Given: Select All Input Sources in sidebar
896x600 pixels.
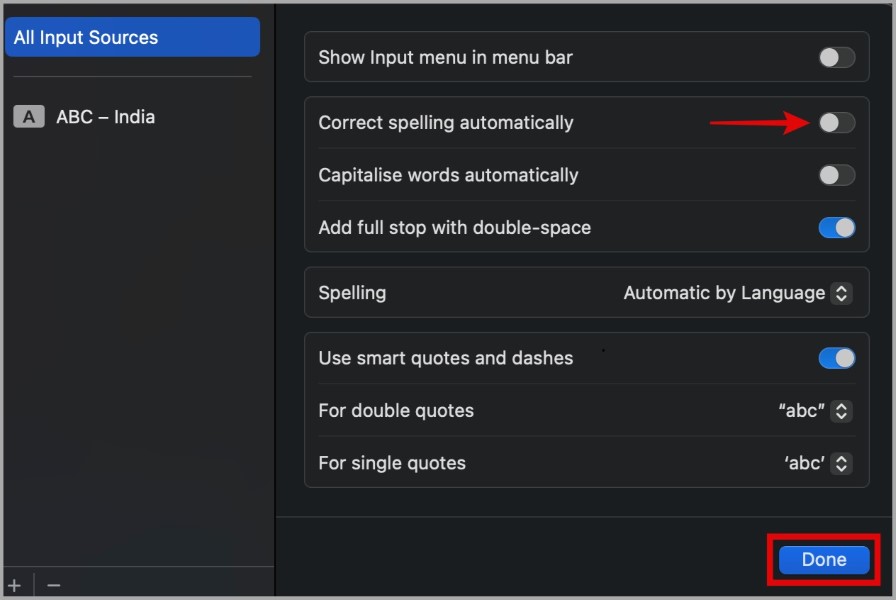Looking at the screenshot, I should pos(132,38).
